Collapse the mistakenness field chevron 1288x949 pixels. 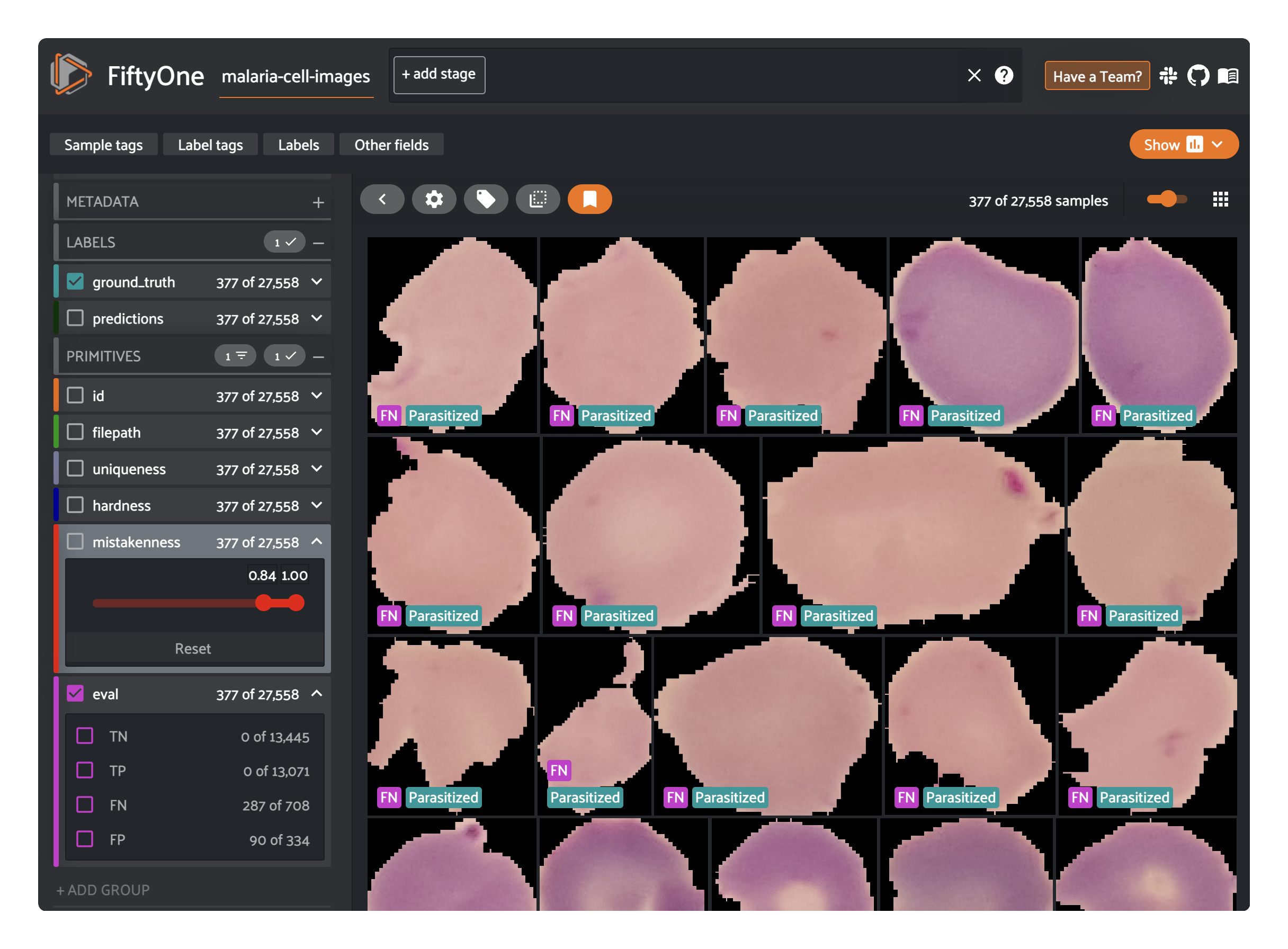click(x=317, y=542)
